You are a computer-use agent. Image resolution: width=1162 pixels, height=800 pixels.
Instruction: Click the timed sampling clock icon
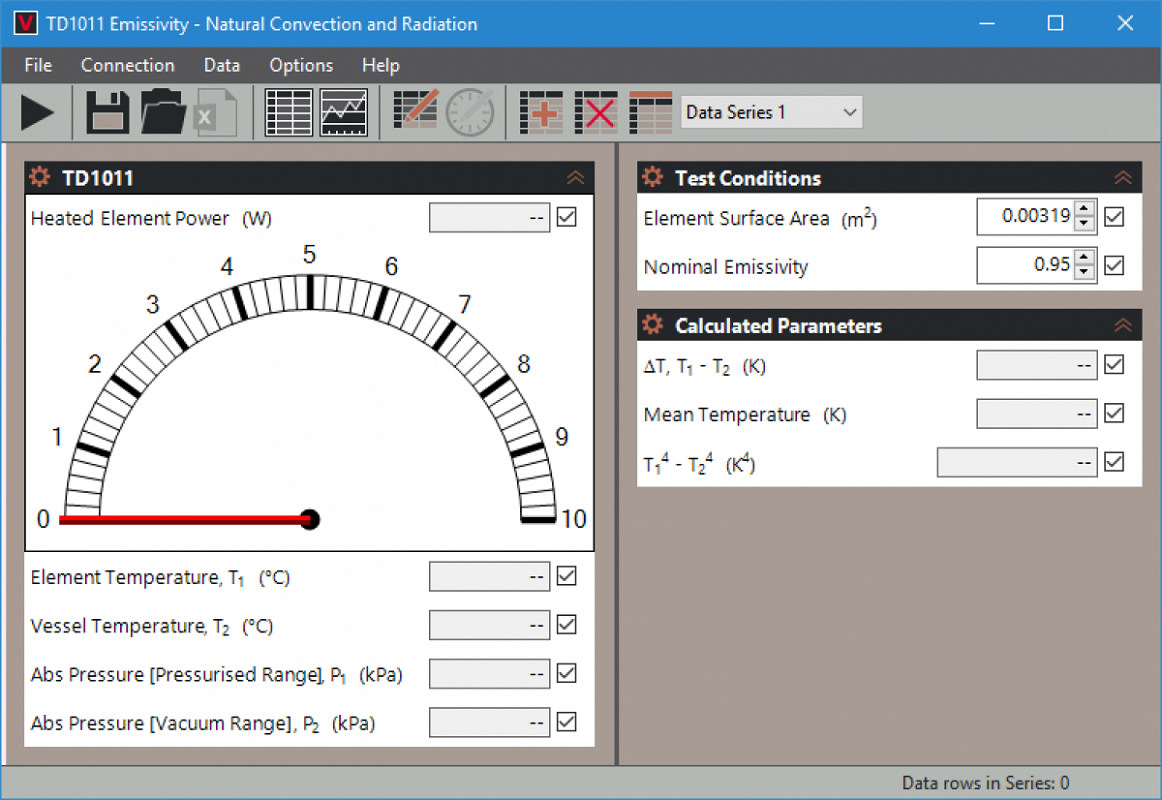(471, 113)
